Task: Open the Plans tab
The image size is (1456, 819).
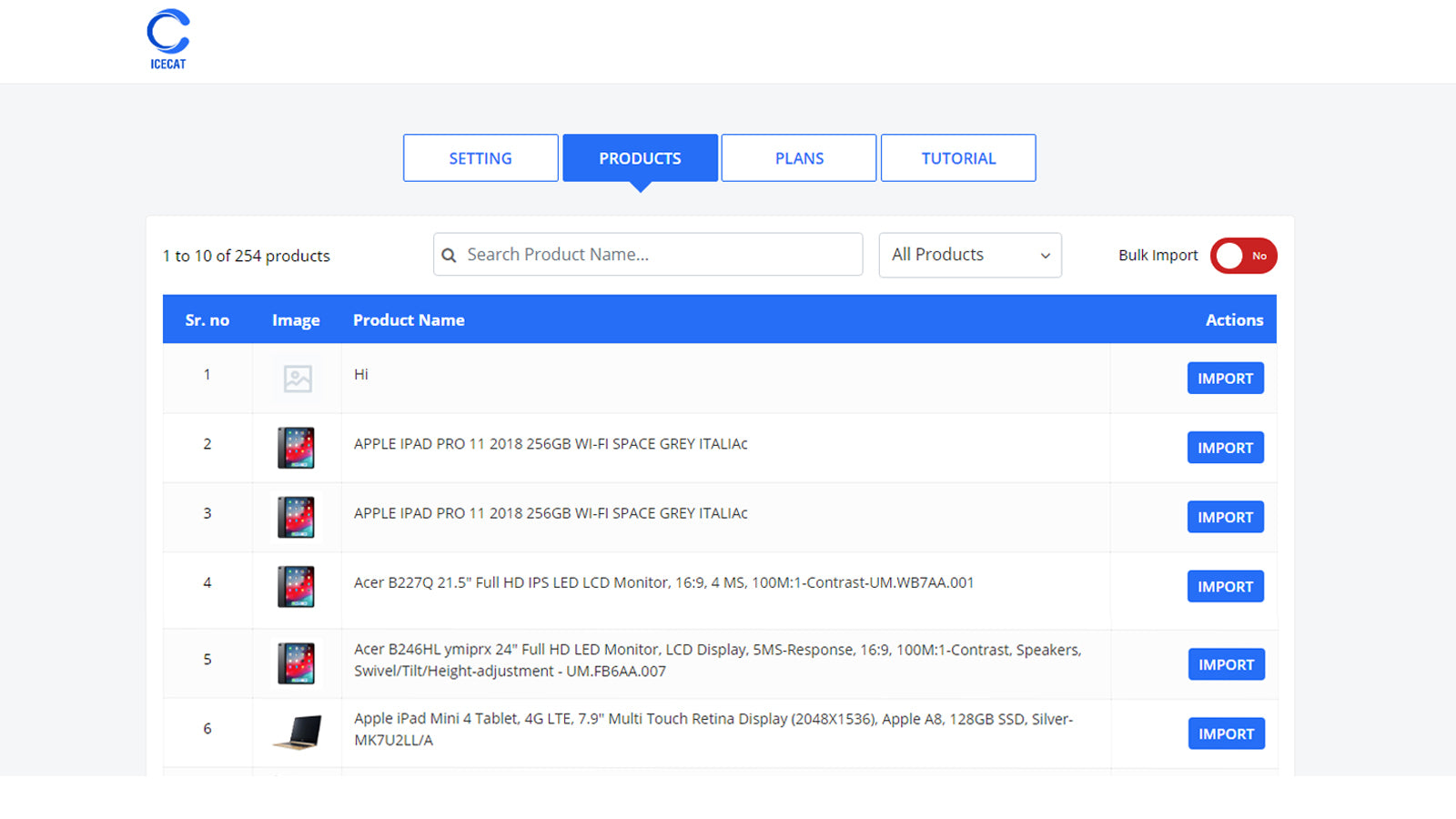Action: click(x=799, y=158)
